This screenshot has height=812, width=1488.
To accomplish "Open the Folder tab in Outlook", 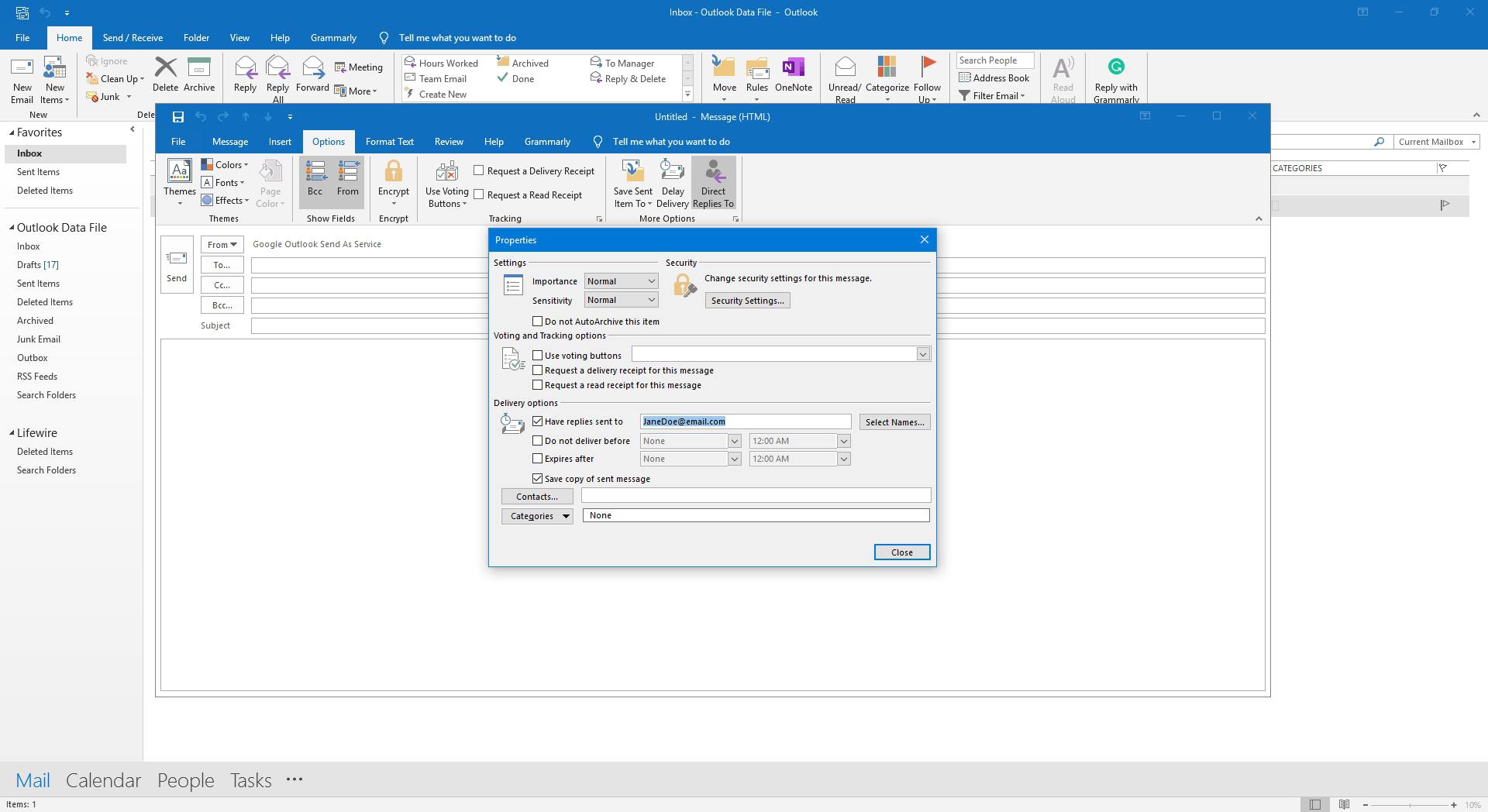I will (196, 38).
